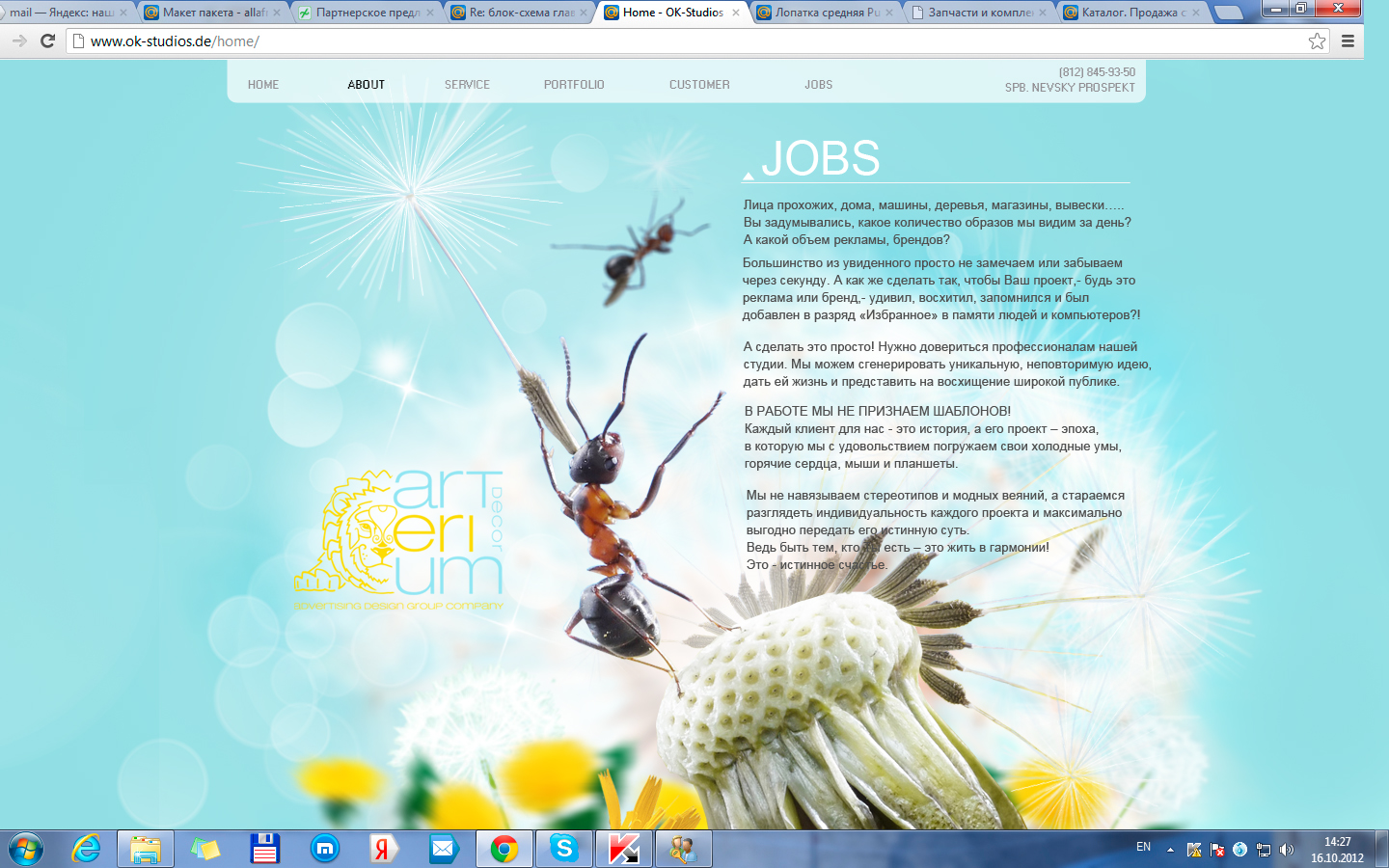
Task: Open the floppy disk taskbar app
Action: pos(264,849)
